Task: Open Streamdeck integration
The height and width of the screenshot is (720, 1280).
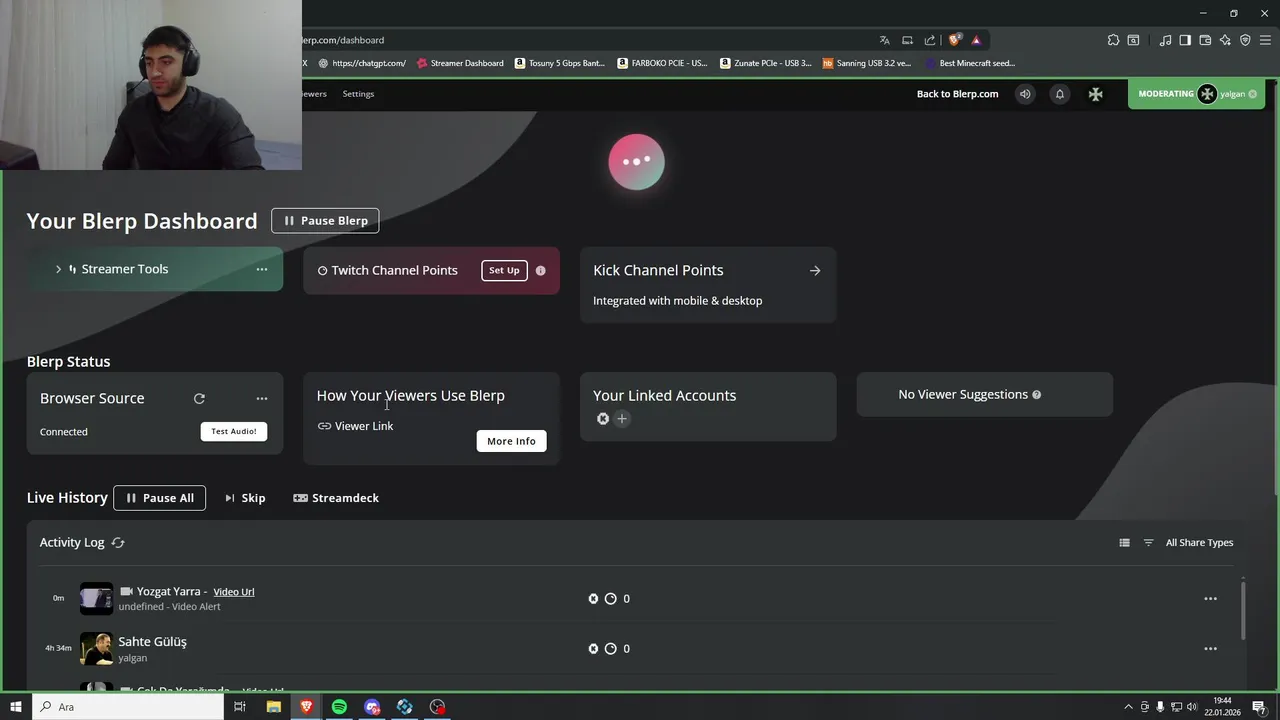Action: point(336,498)
